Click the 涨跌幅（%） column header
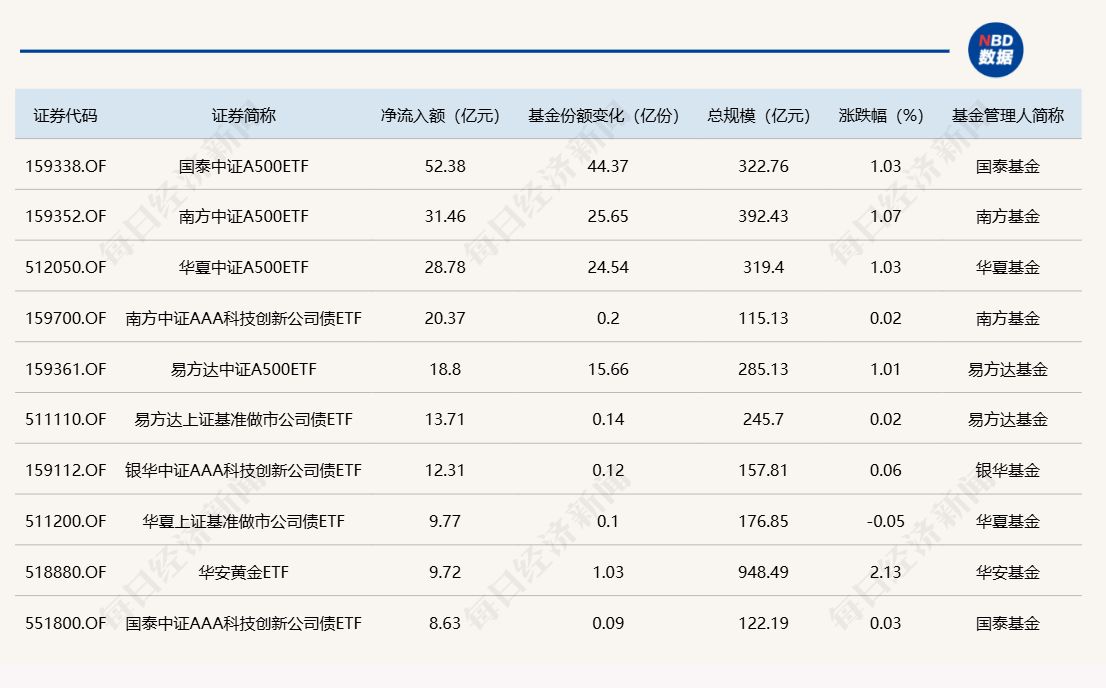This screenshot has height=688, width=1106. [x=881, y=115]
